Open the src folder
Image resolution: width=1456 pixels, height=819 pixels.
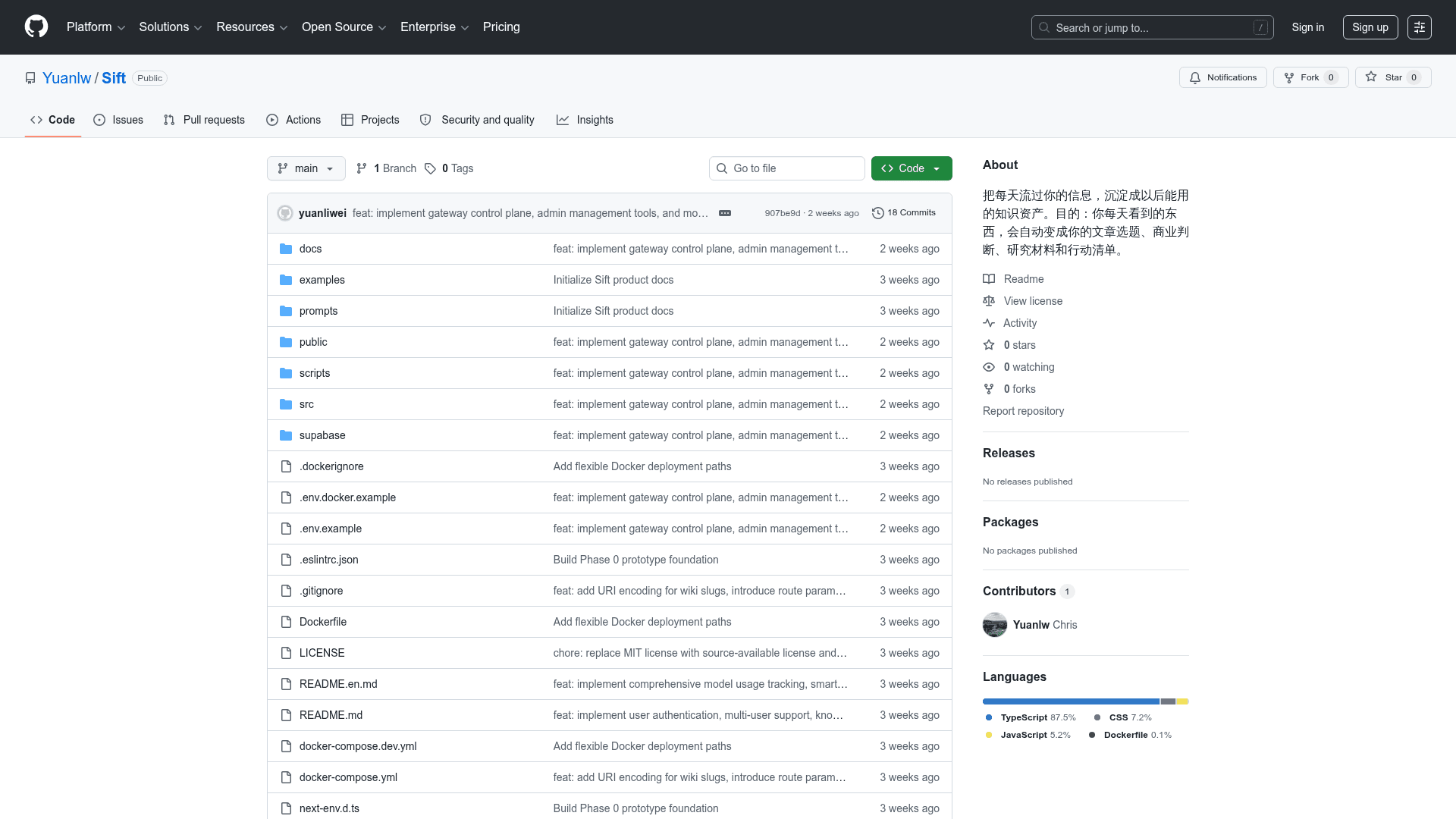306,404
